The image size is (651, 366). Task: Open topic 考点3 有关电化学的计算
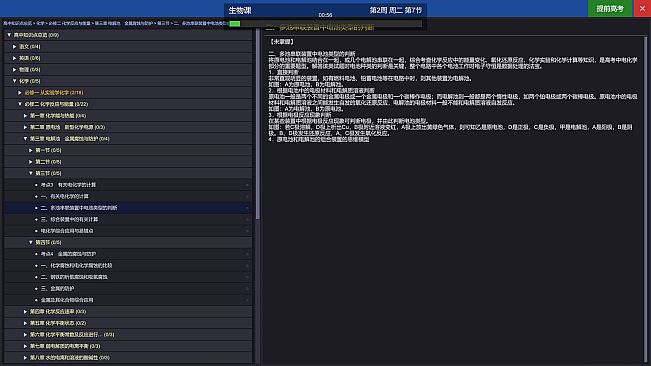pos(128,185)
